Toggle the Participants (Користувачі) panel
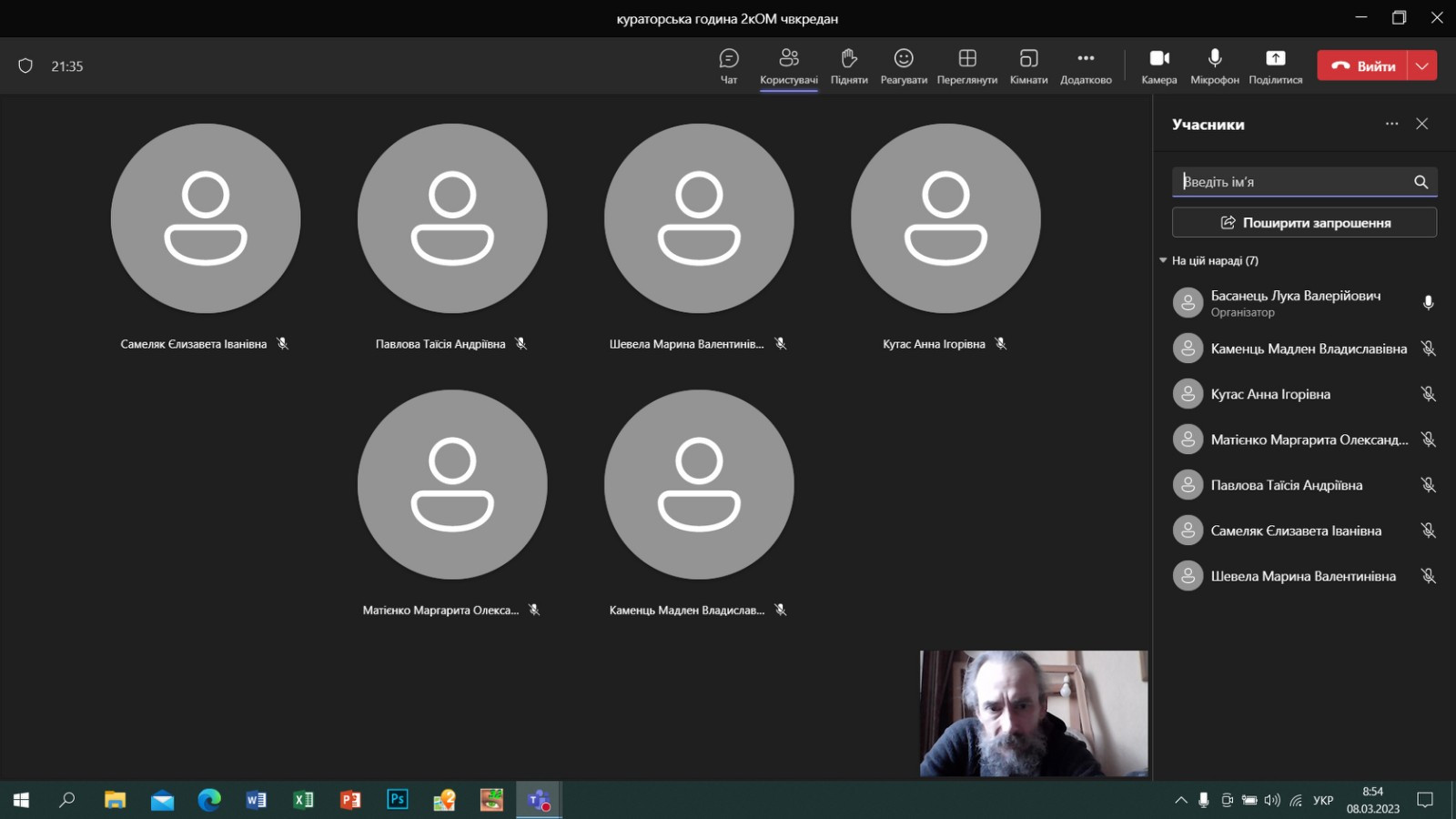This screenshot has width=1456, height=819. pyautogui.click(x=789, y=59)
